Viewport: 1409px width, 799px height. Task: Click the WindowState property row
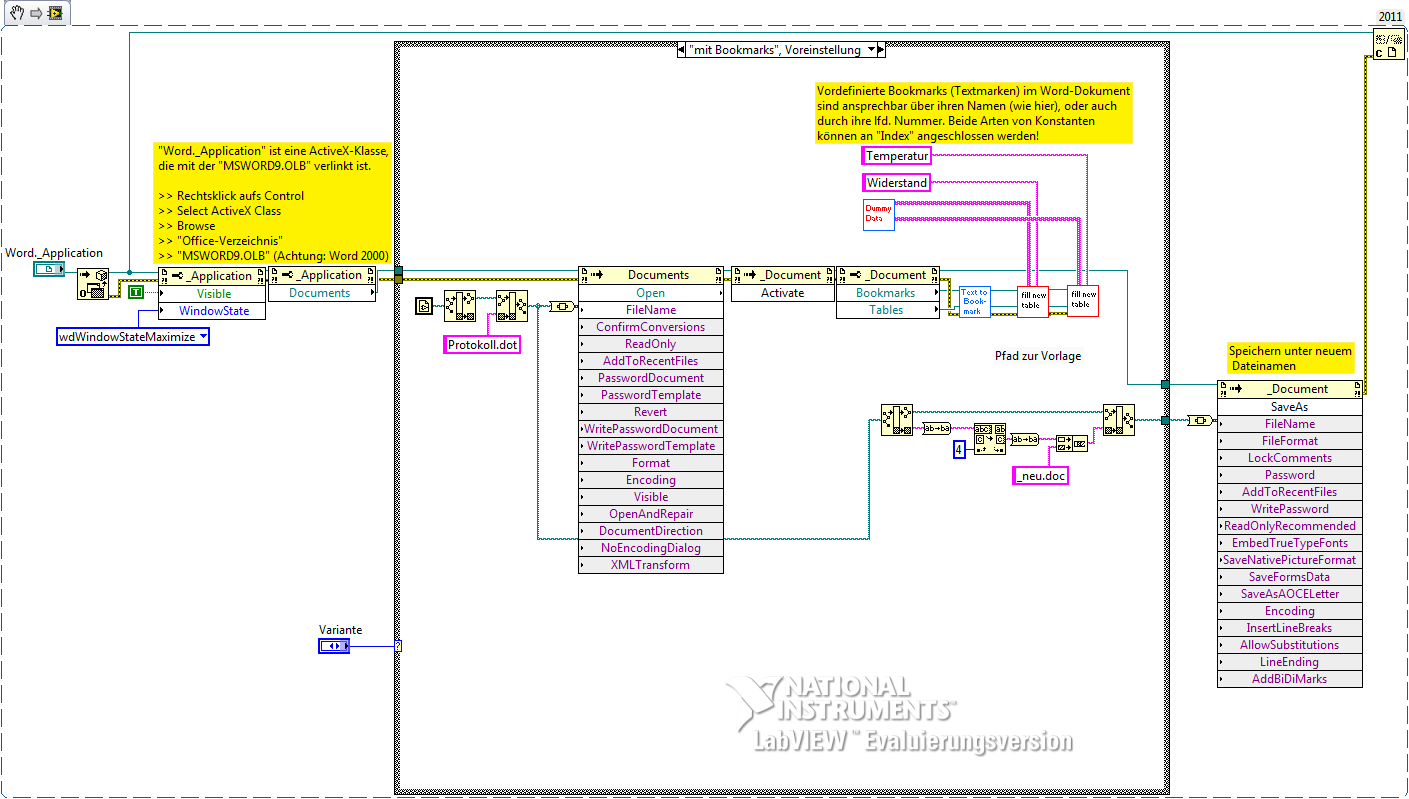coord(213,311)
